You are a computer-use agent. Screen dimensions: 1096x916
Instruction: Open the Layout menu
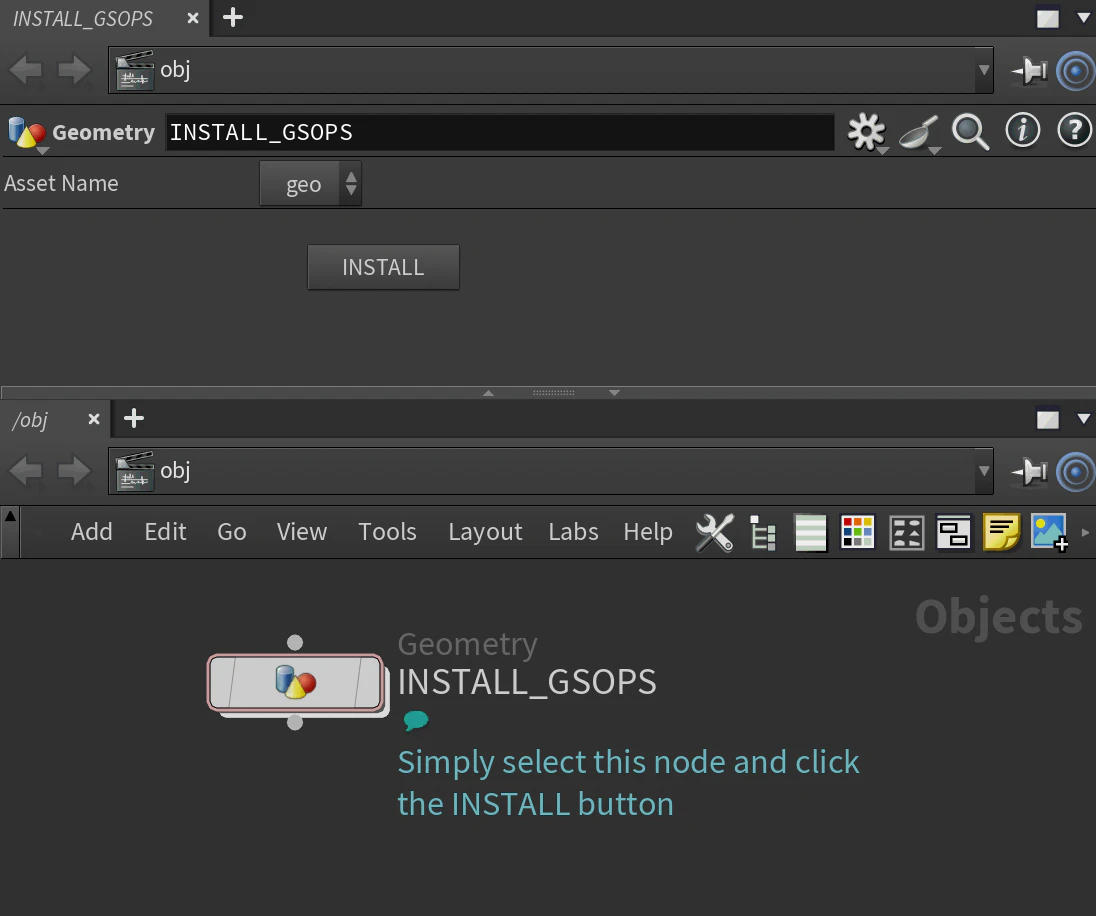coord(485,532)
